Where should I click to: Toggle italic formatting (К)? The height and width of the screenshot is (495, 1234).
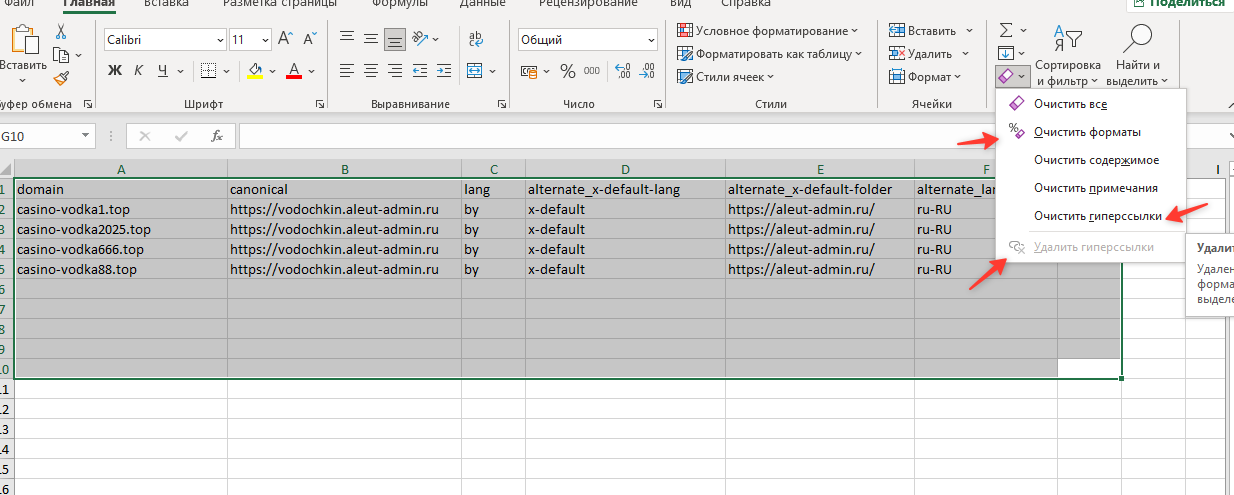click(138, 71)
